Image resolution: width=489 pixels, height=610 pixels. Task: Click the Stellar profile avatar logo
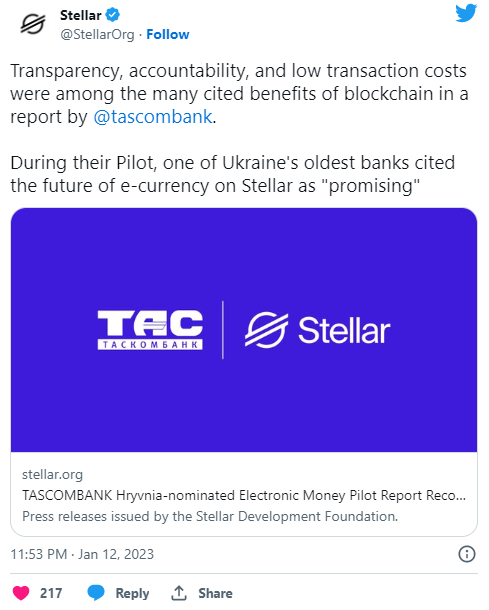[33, 24]
